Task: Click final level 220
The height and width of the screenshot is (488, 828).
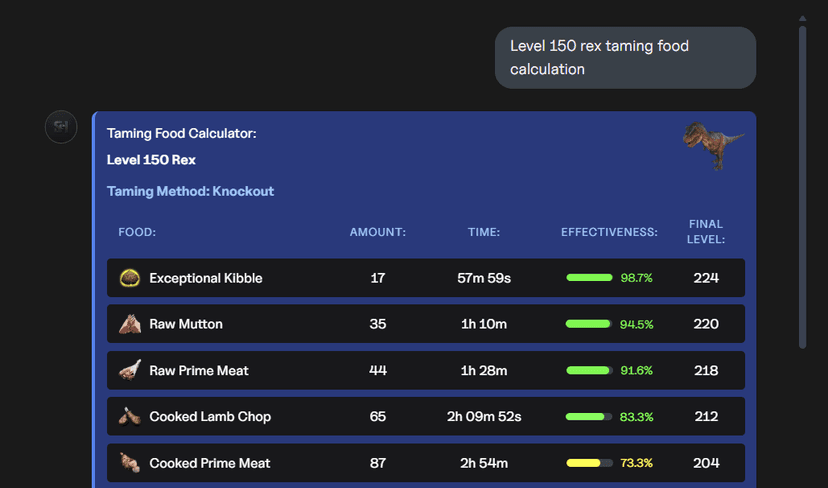Action: point(706,324)
